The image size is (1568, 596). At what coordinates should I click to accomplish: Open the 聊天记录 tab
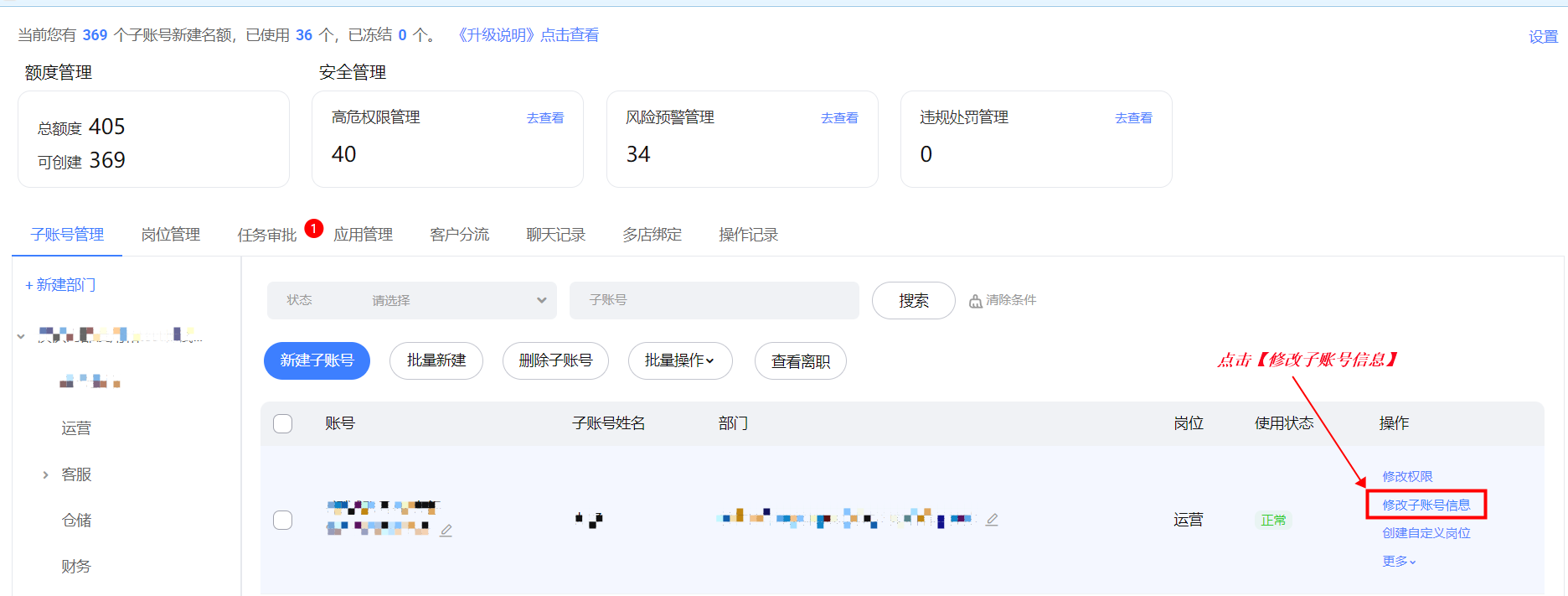click(x=555, y=235)
